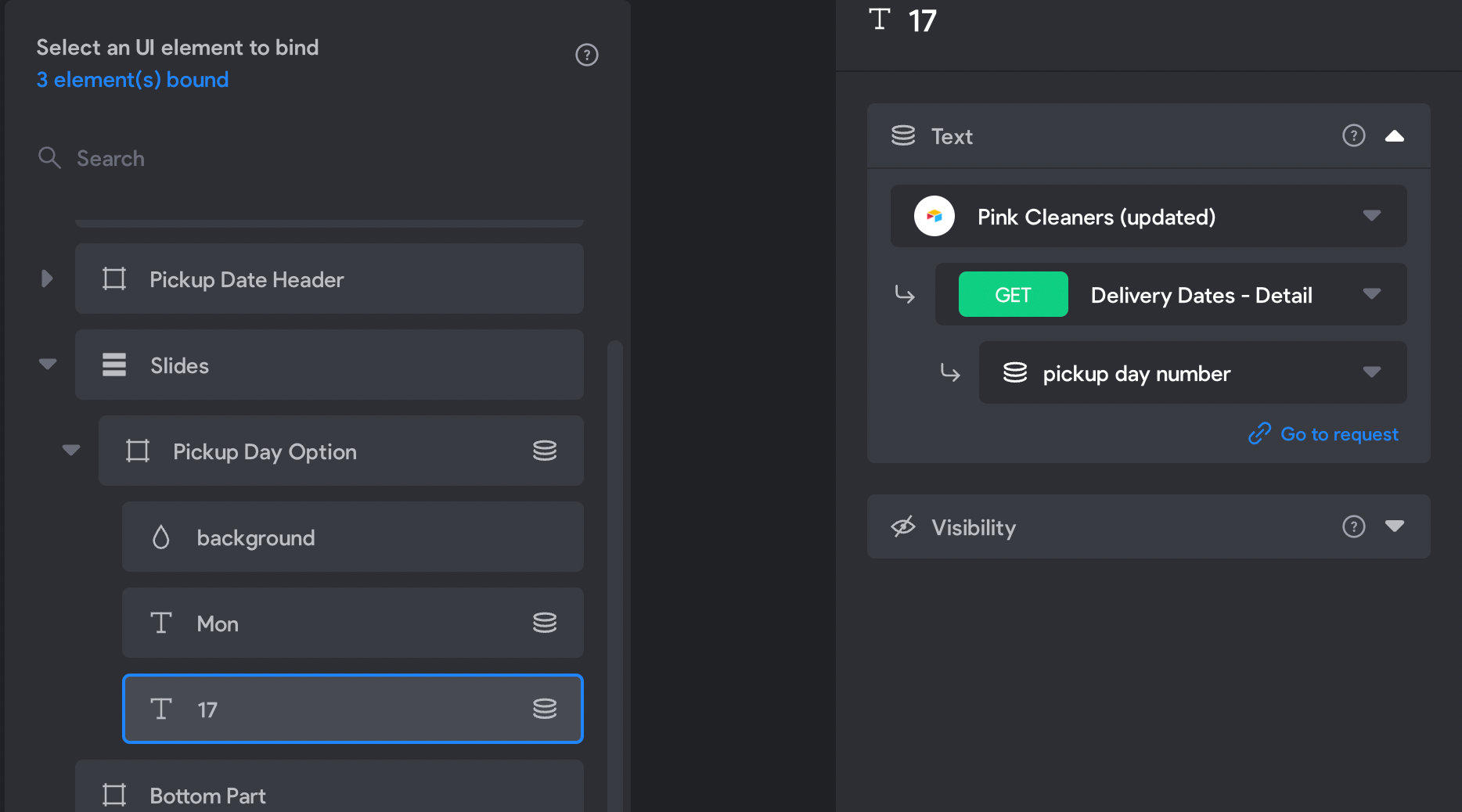Click the Text section help icon
The height and width of the screenshot is (812, 1462).
[1353, 135]
